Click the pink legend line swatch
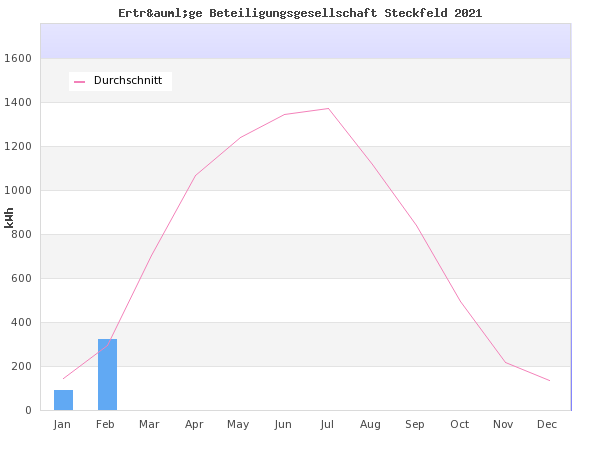Image resolution: width=600 pixels, height=450 pixels. tap(80, 81)
